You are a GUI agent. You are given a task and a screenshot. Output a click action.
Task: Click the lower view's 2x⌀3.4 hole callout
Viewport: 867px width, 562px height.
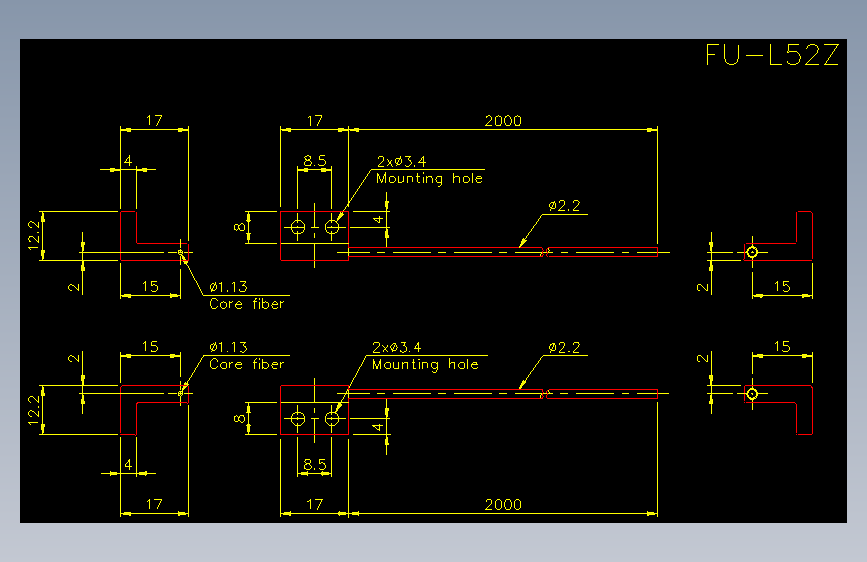[x=396, y=347]
